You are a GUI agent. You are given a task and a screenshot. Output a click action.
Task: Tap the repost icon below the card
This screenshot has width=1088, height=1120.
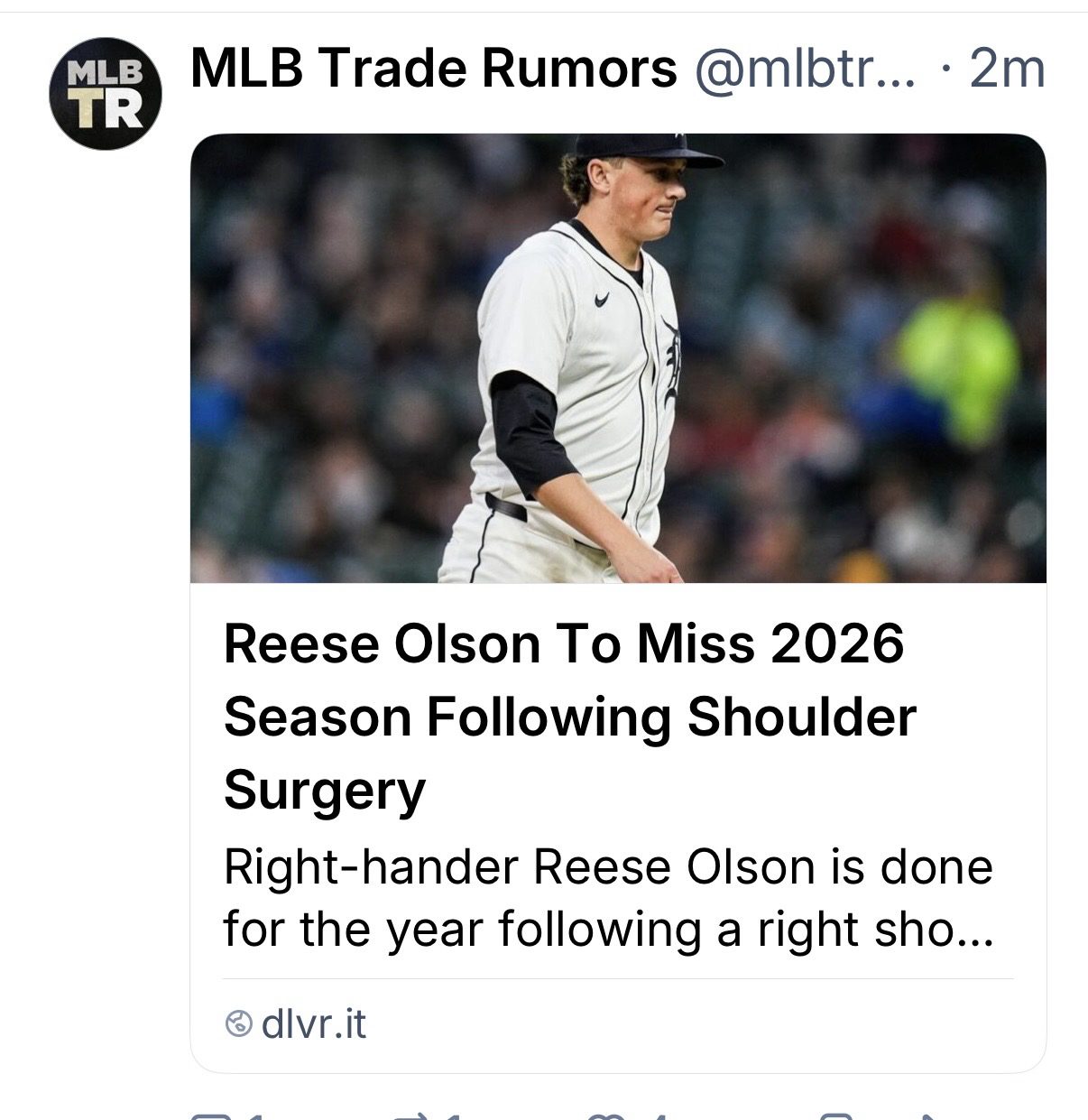410,1117
